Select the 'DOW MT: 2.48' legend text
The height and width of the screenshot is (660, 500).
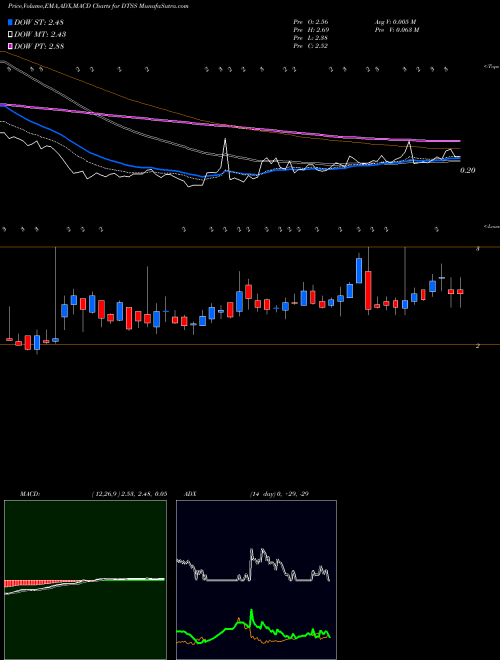coord(40,35)
